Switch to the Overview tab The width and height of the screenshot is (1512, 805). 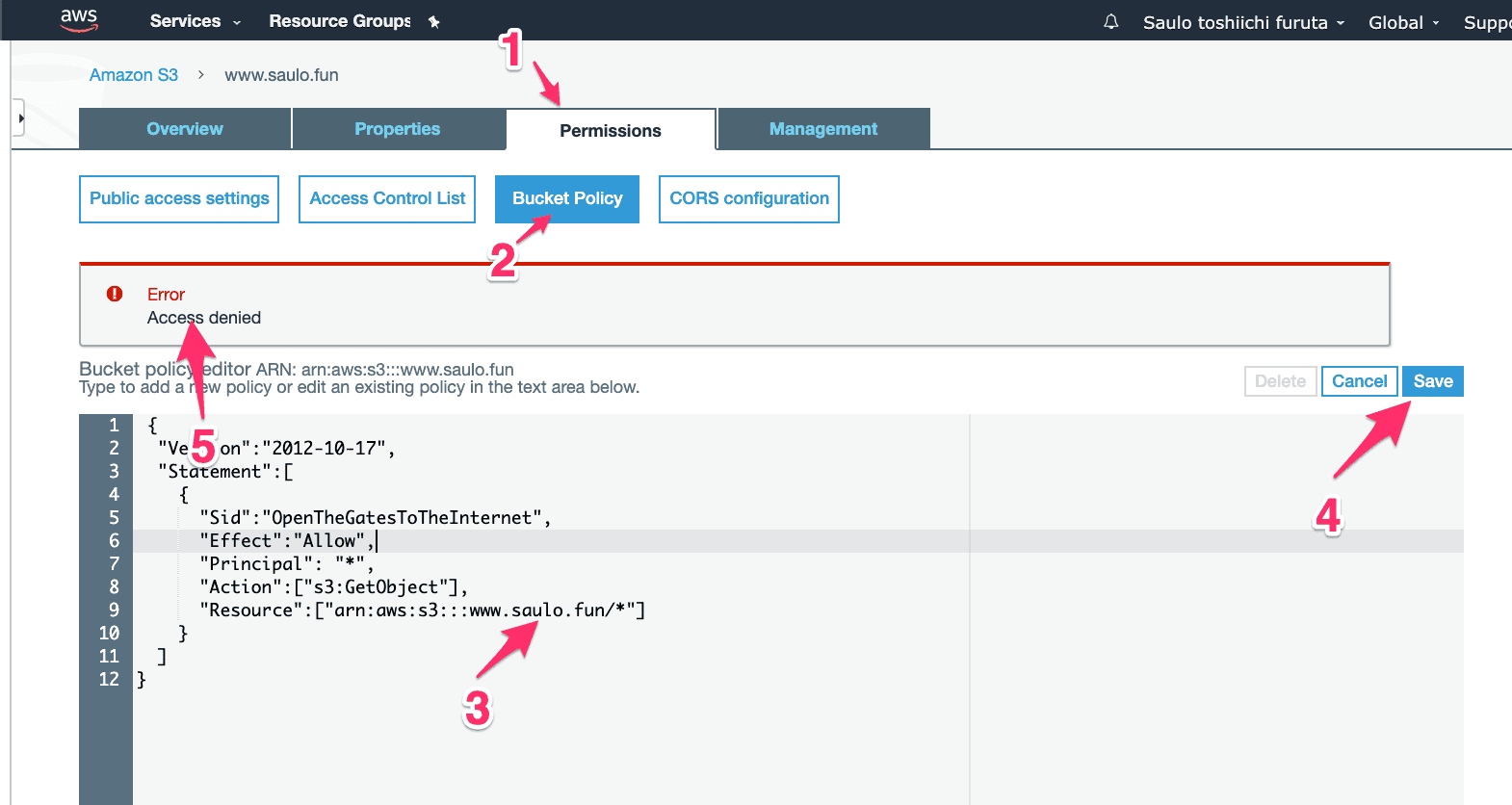click(185, 129)
